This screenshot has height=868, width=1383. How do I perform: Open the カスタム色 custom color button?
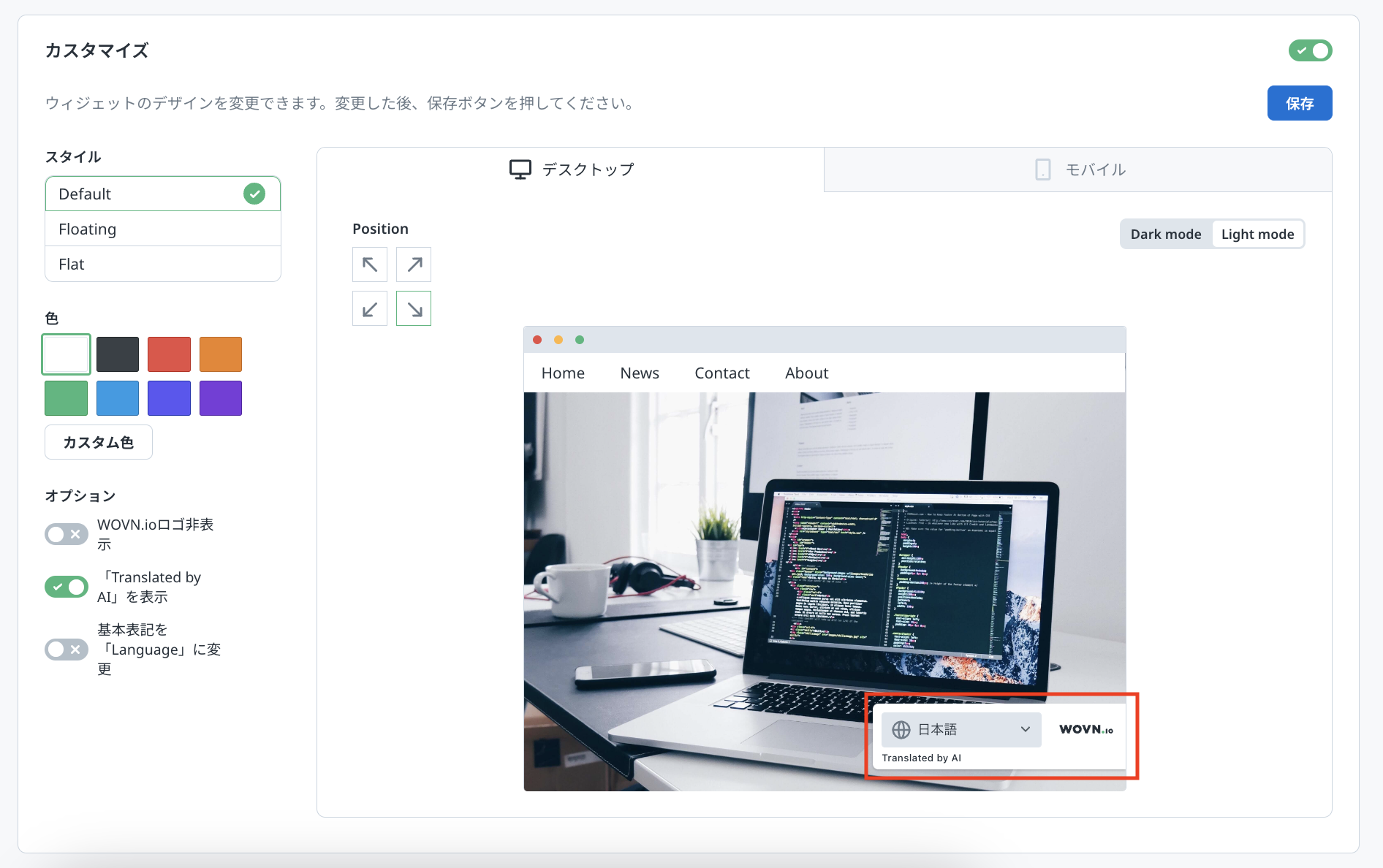pyautogui.click(x=99, y=442)
